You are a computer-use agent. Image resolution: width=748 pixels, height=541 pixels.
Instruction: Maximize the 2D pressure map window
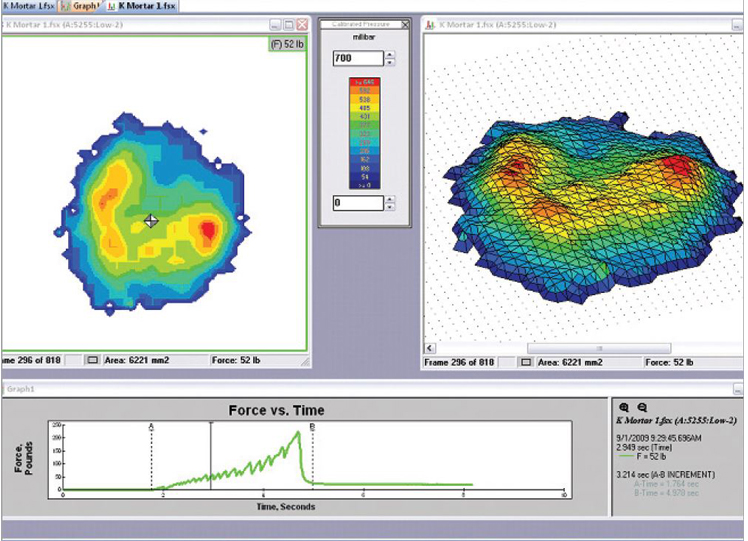pos(288,24)
